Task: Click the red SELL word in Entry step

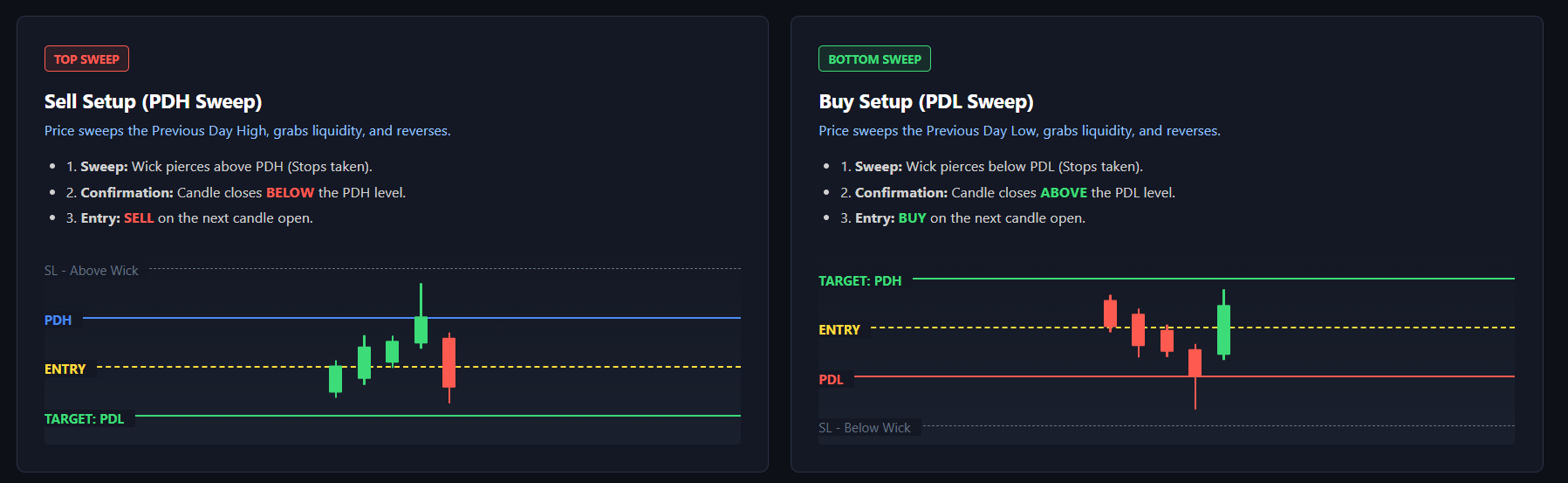Action: 139,217
